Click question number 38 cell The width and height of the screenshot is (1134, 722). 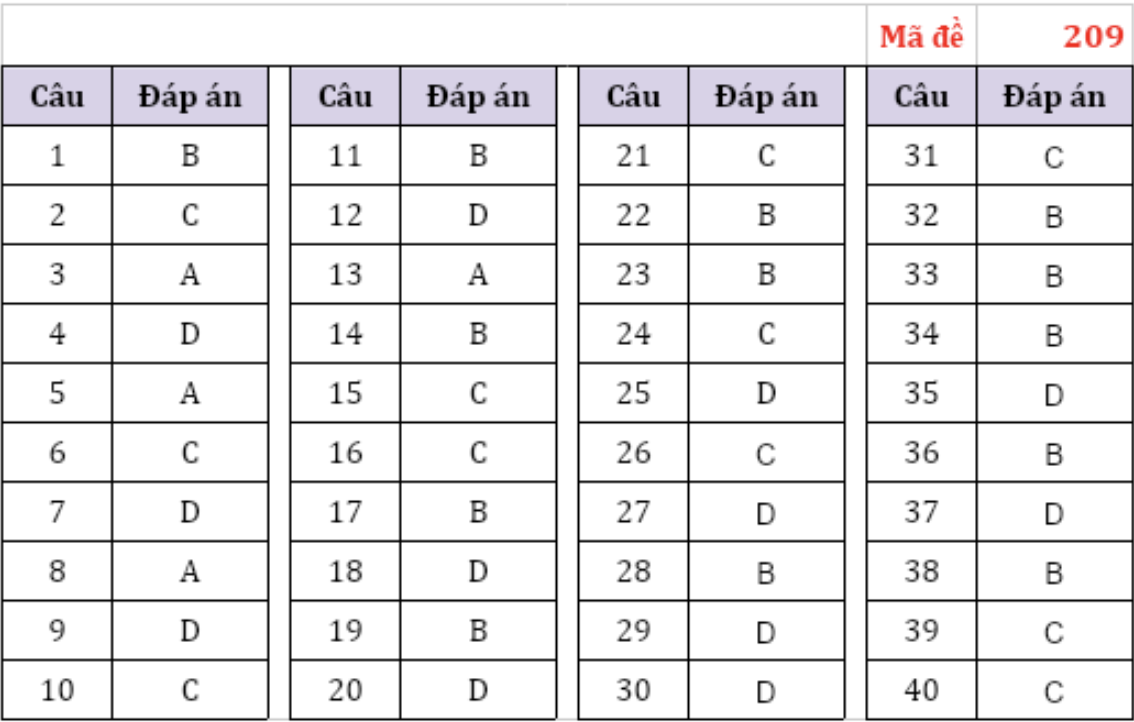(921, 572)
